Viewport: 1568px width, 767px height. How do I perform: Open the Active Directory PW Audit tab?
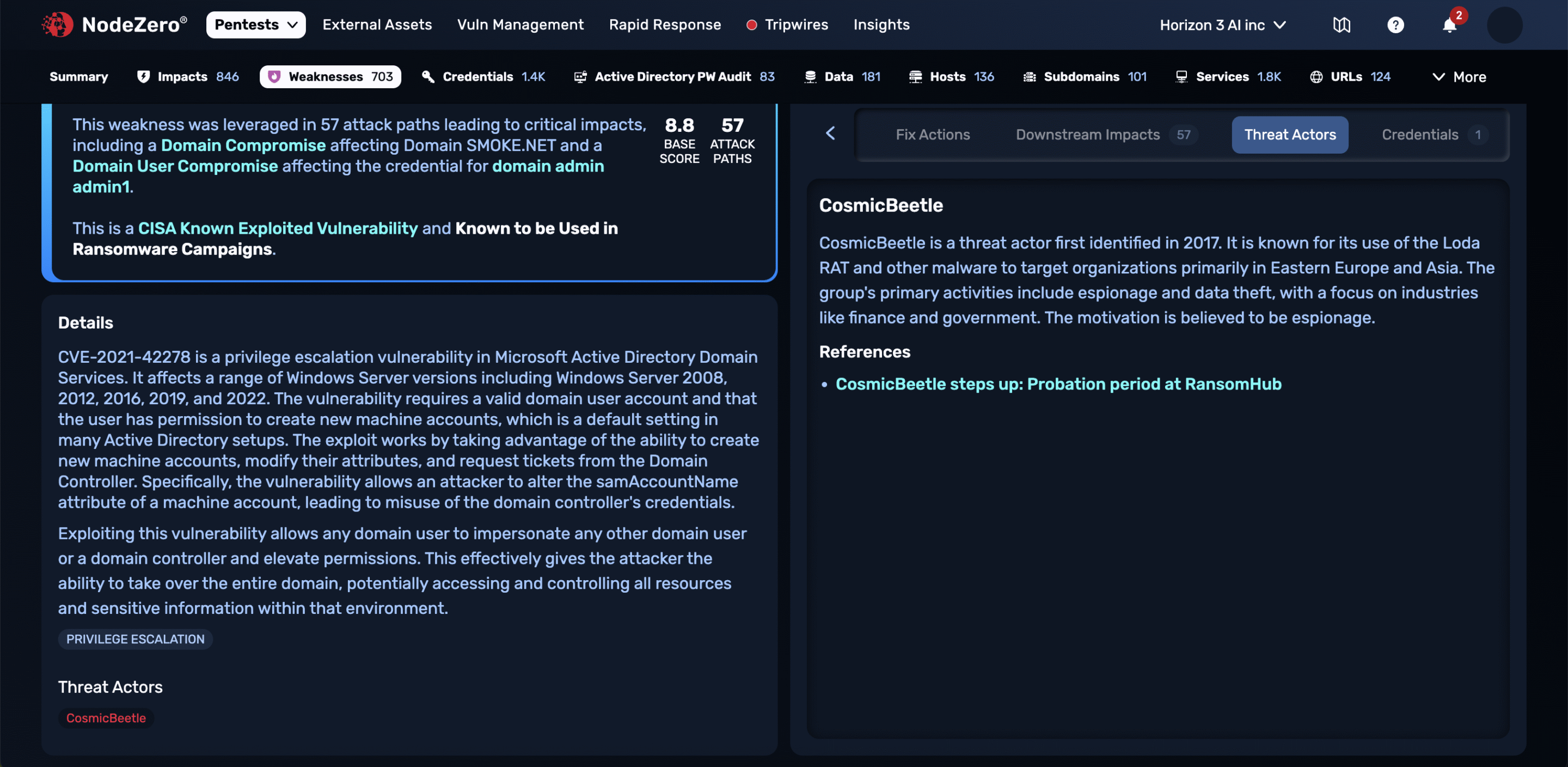click(674, 77)
